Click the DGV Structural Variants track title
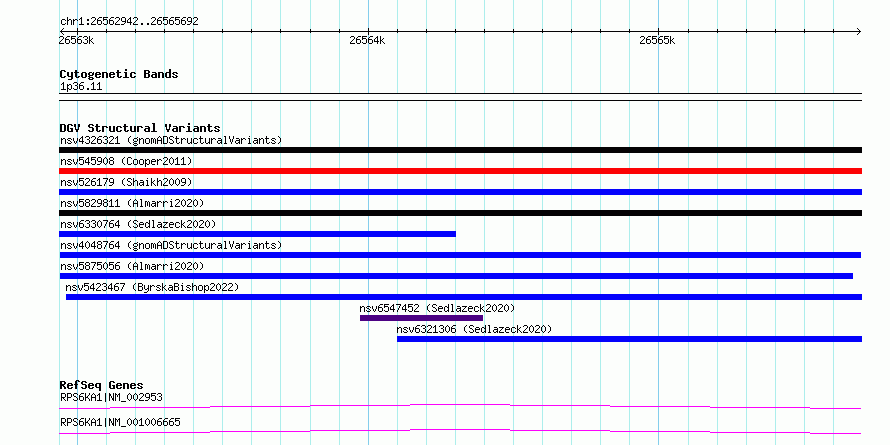The width and height of the screenshot is (890, 445). pos(140,128)
